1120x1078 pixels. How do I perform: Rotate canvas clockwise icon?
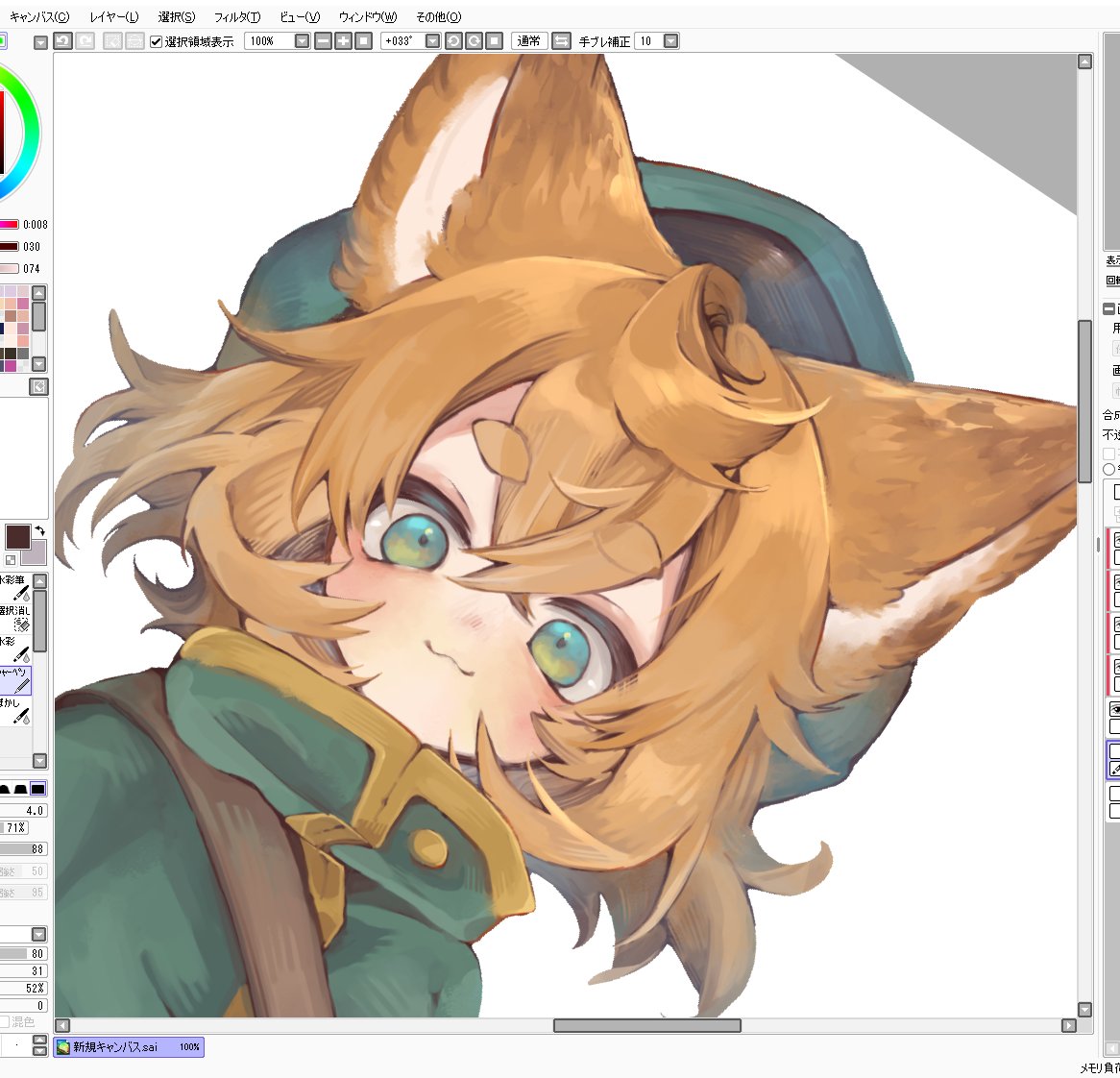(474, 41)
